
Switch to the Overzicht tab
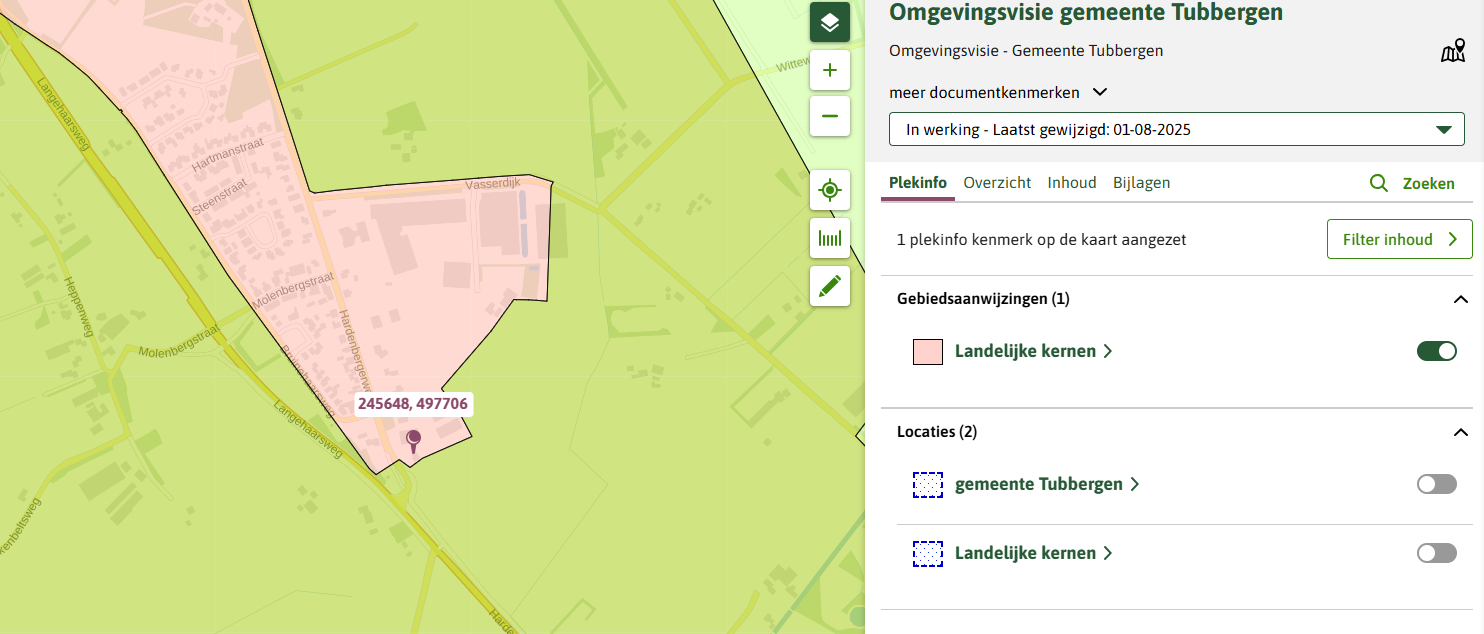(997, 183)
